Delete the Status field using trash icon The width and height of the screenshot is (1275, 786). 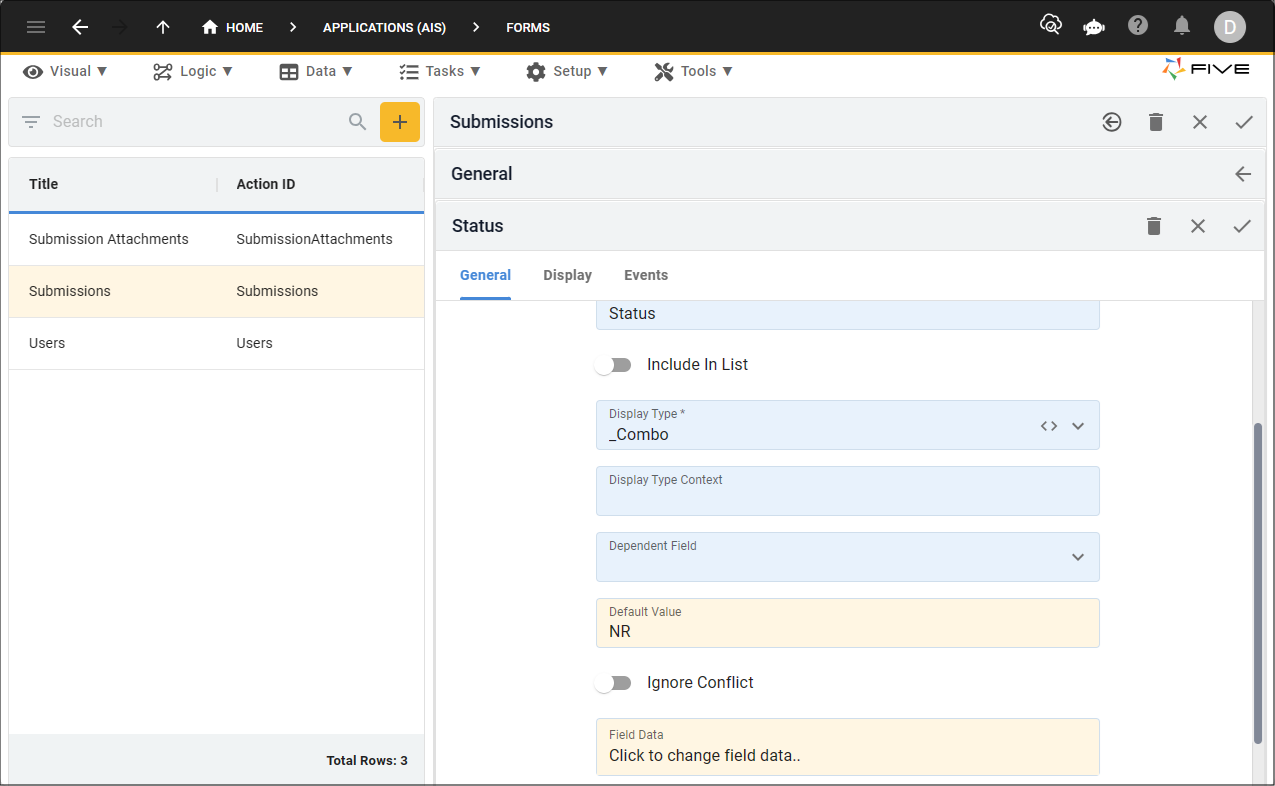1154,226
